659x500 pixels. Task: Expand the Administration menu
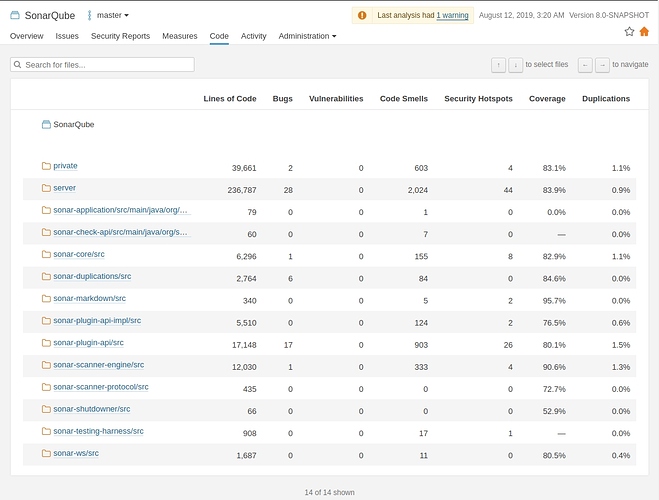[307, 36]
